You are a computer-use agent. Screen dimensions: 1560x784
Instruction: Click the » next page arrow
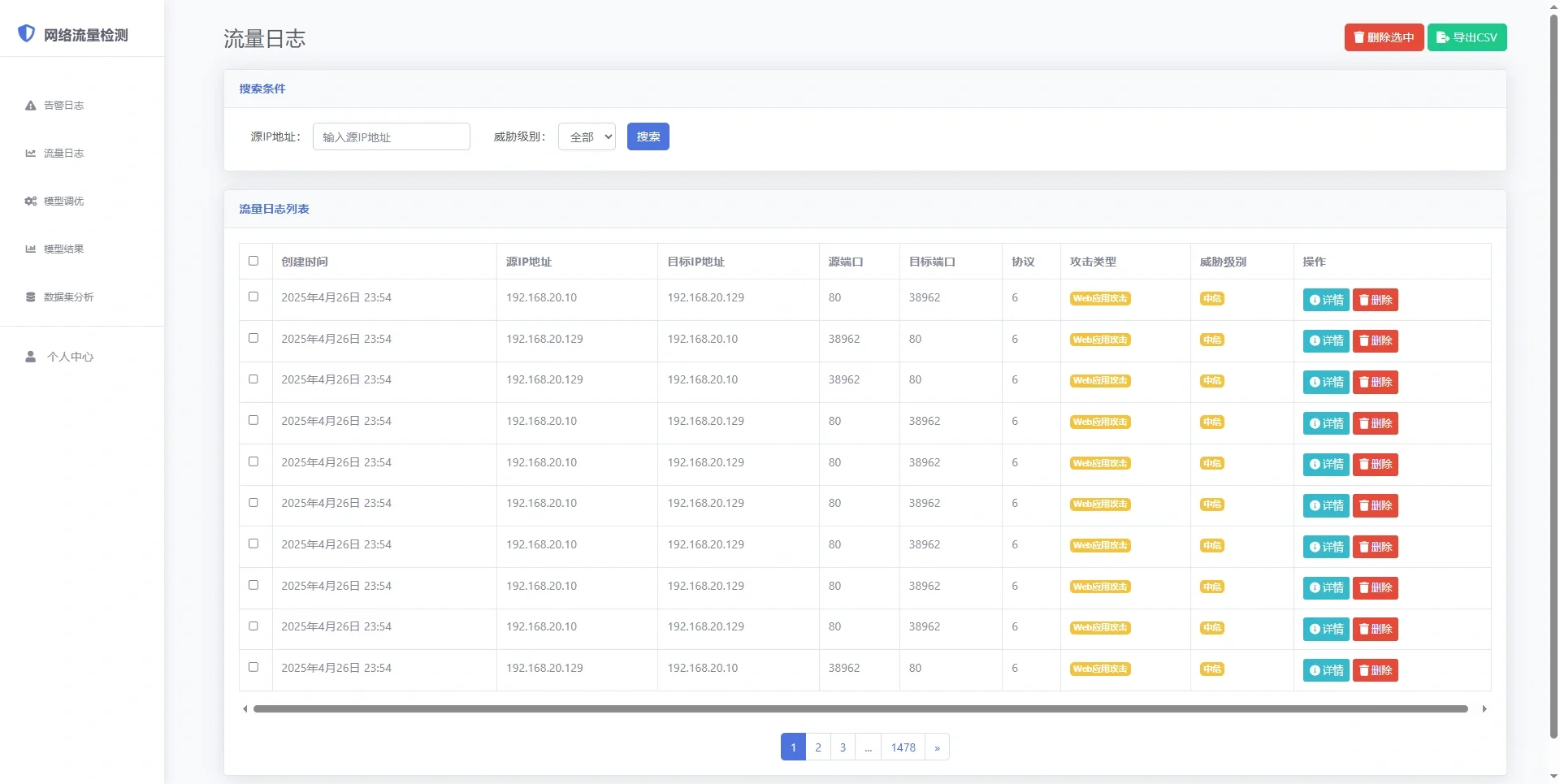pos(937,747)
